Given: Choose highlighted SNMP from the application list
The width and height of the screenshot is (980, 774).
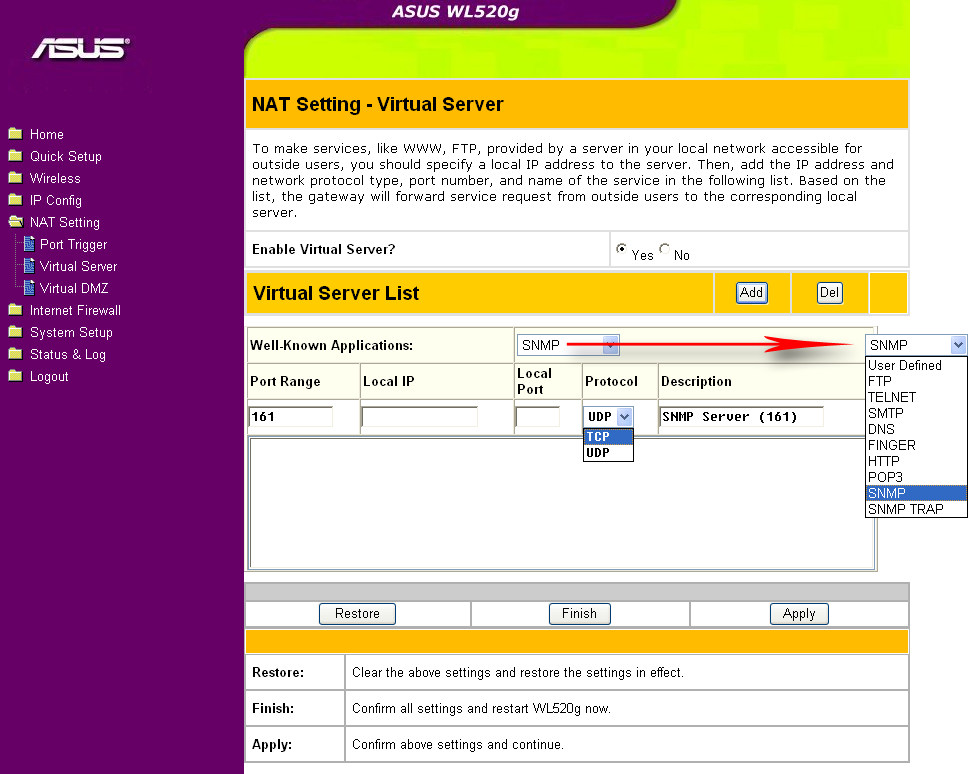Looking at the screenshot, I should coord(916,493).
